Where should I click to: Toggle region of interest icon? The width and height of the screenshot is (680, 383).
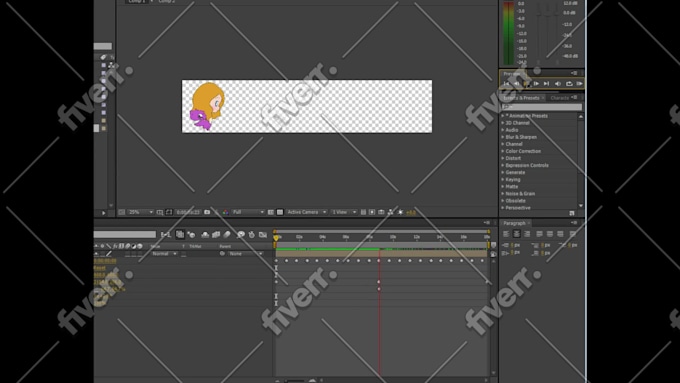click(271, 212)
